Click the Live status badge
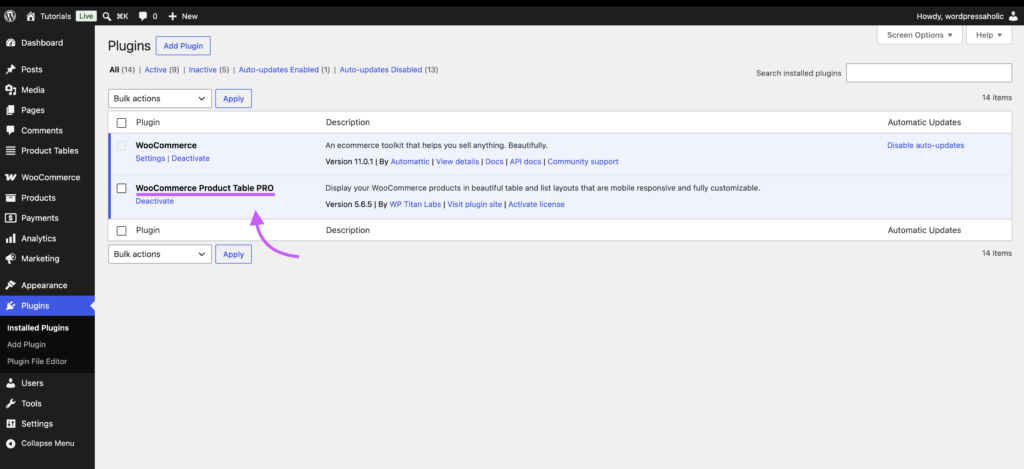 click(x=86, y=16)
